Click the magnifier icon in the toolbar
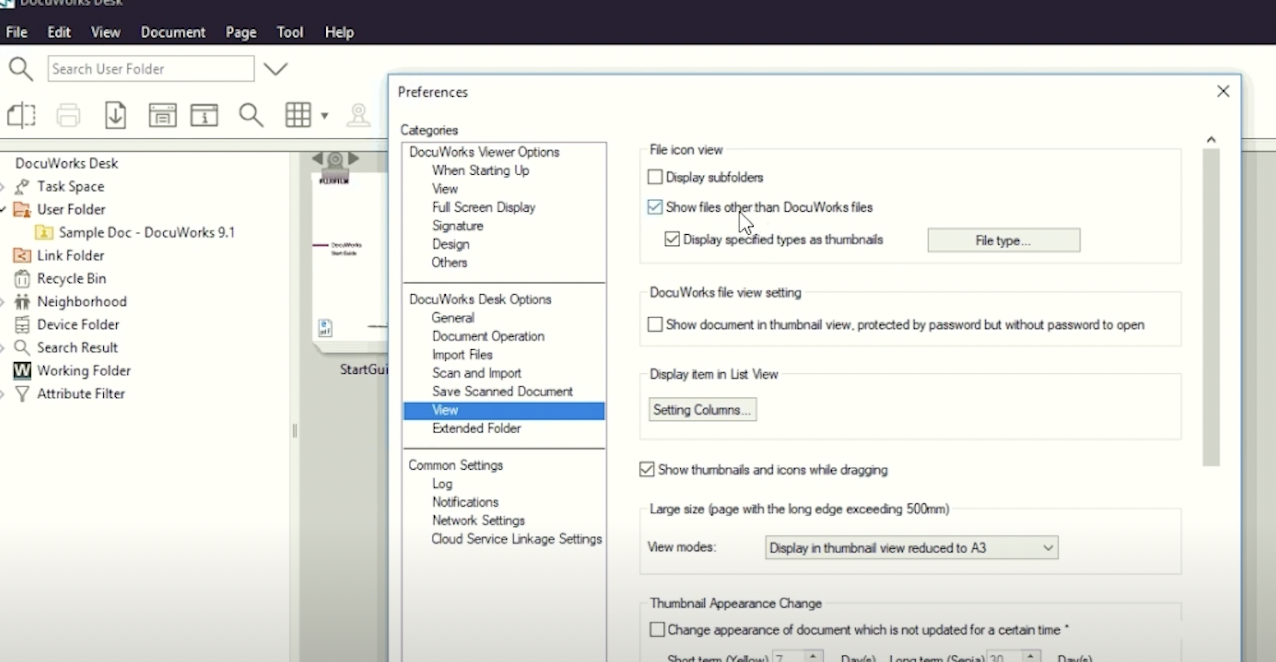The height and width of the screenshot is (662, 1276). click(251, 116)
